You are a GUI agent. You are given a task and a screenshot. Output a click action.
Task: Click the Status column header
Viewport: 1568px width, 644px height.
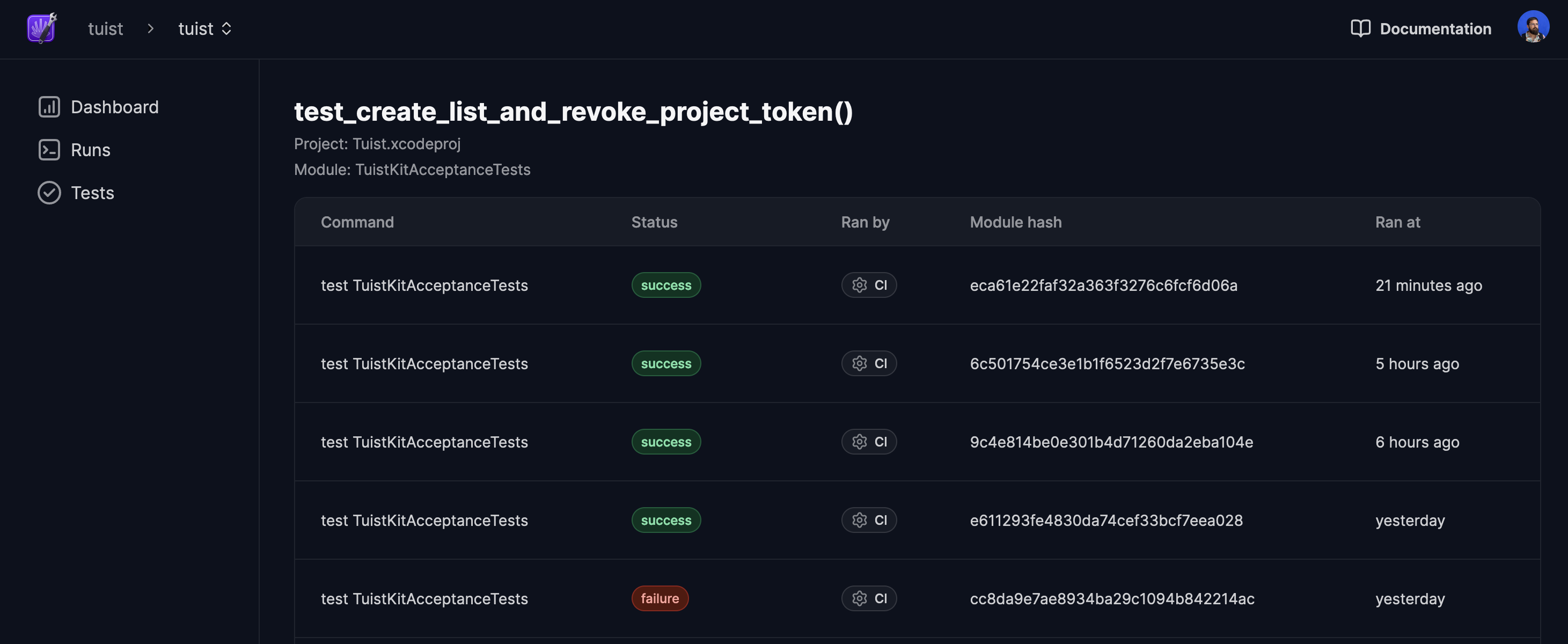point(654,222)
